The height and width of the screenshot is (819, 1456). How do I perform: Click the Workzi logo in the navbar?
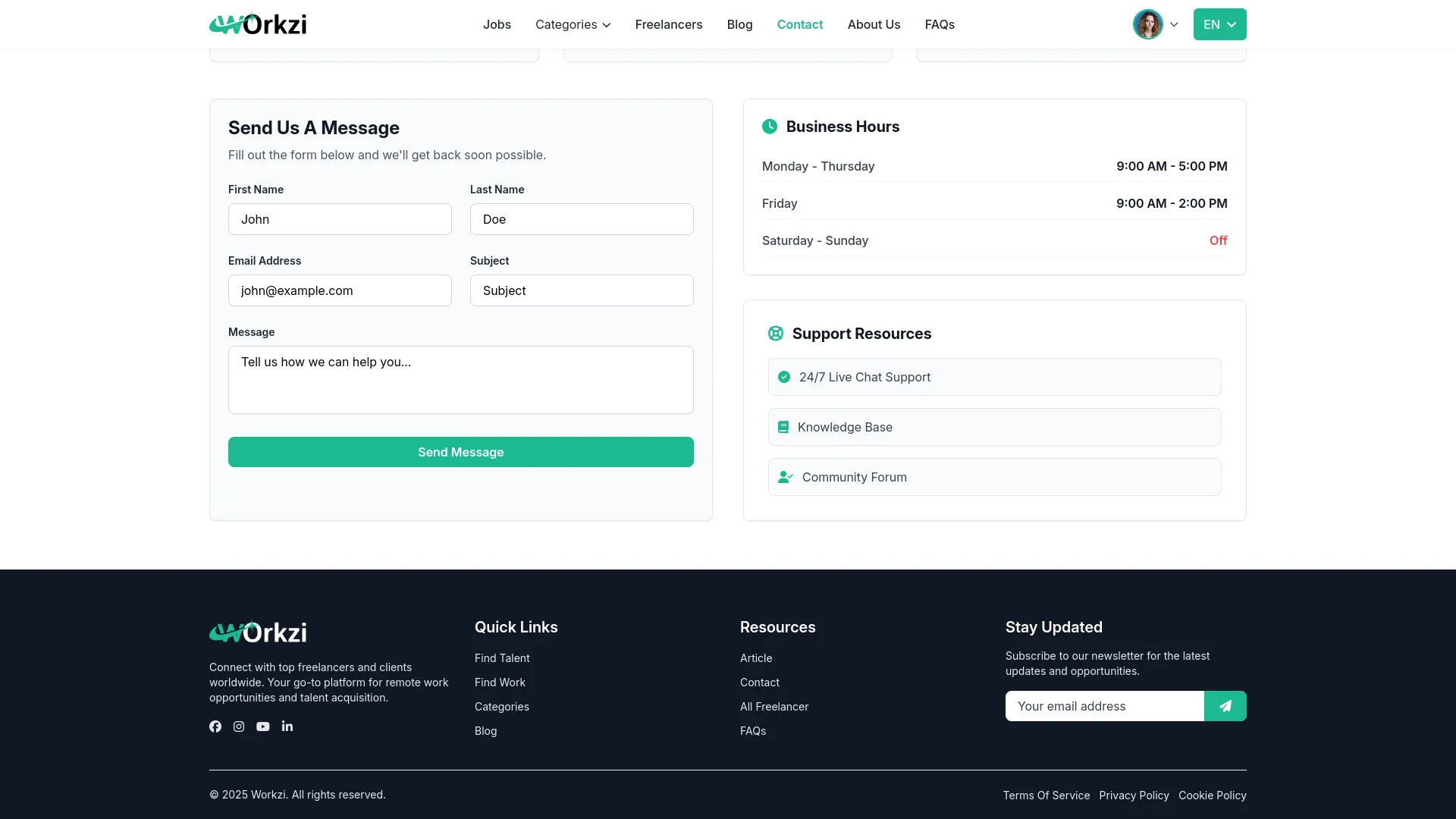pos(257,24)
